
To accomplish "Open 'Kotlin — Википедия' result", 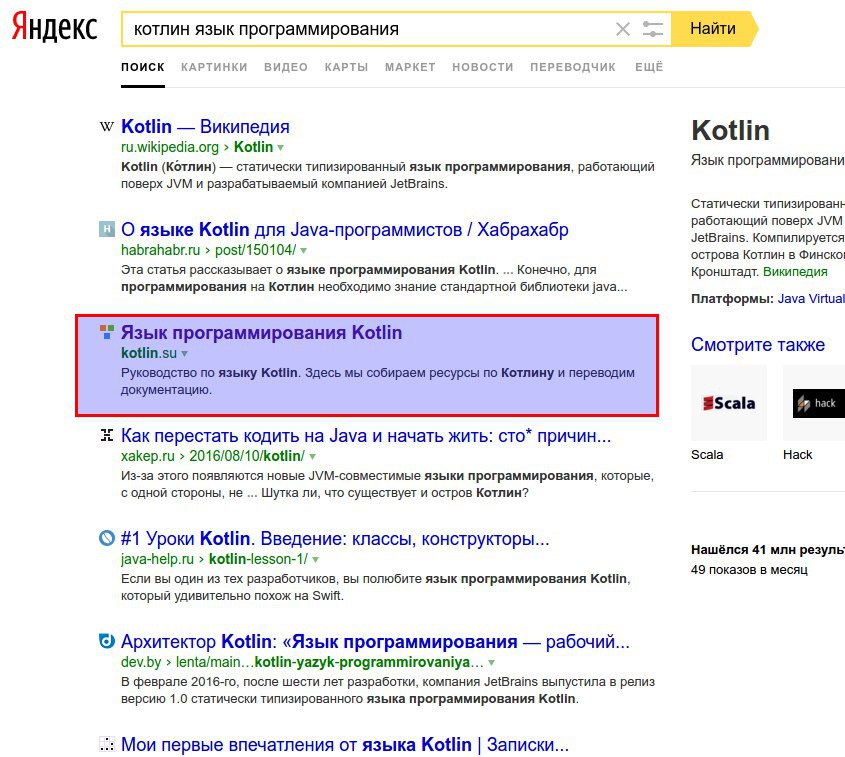I will click(205, 127).
